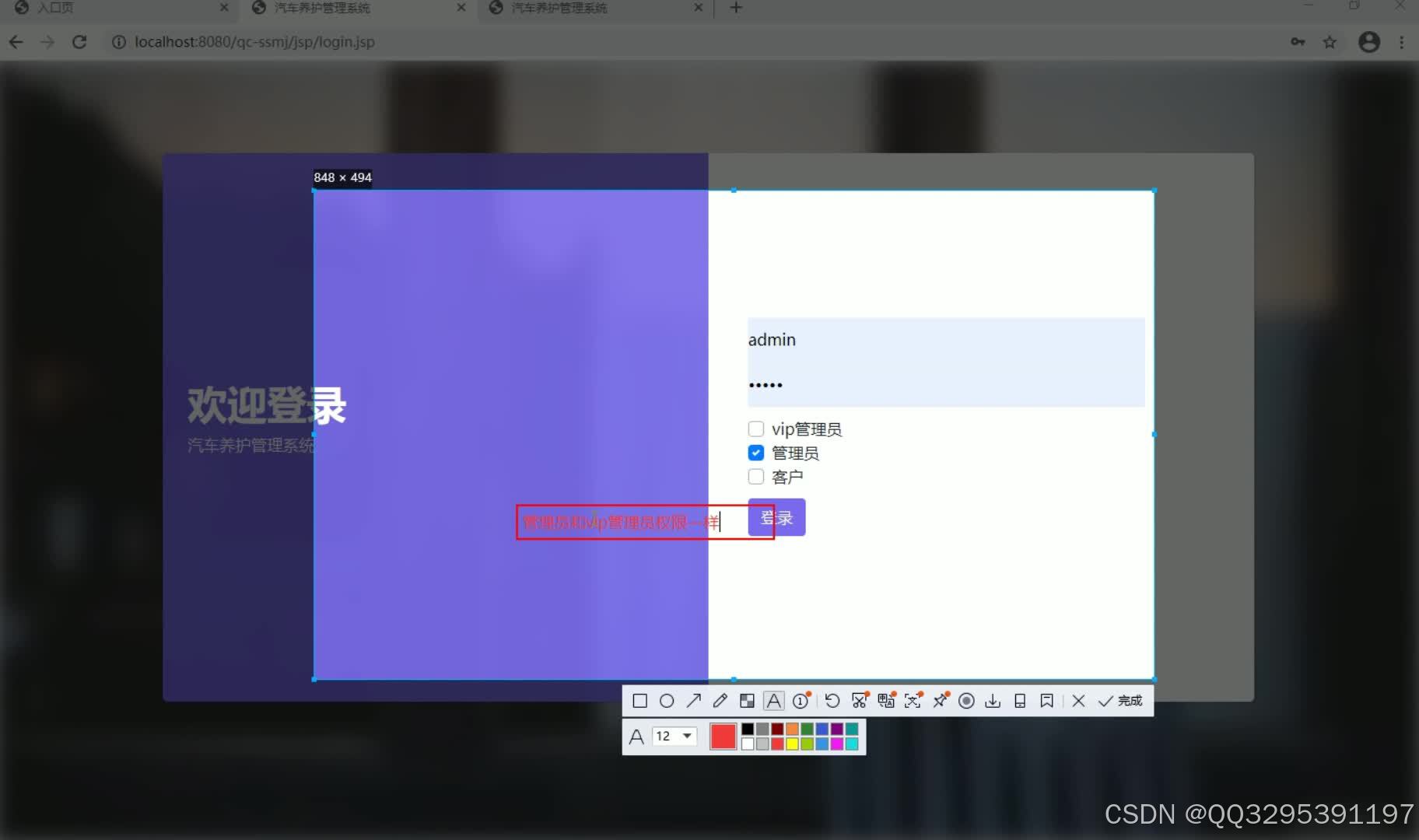Open the Chrome three-dot menu

click(1402, 42)
